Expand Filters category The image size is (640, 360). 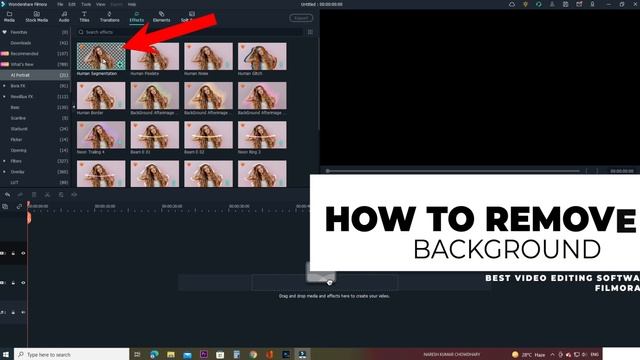[x=4, y=161]
